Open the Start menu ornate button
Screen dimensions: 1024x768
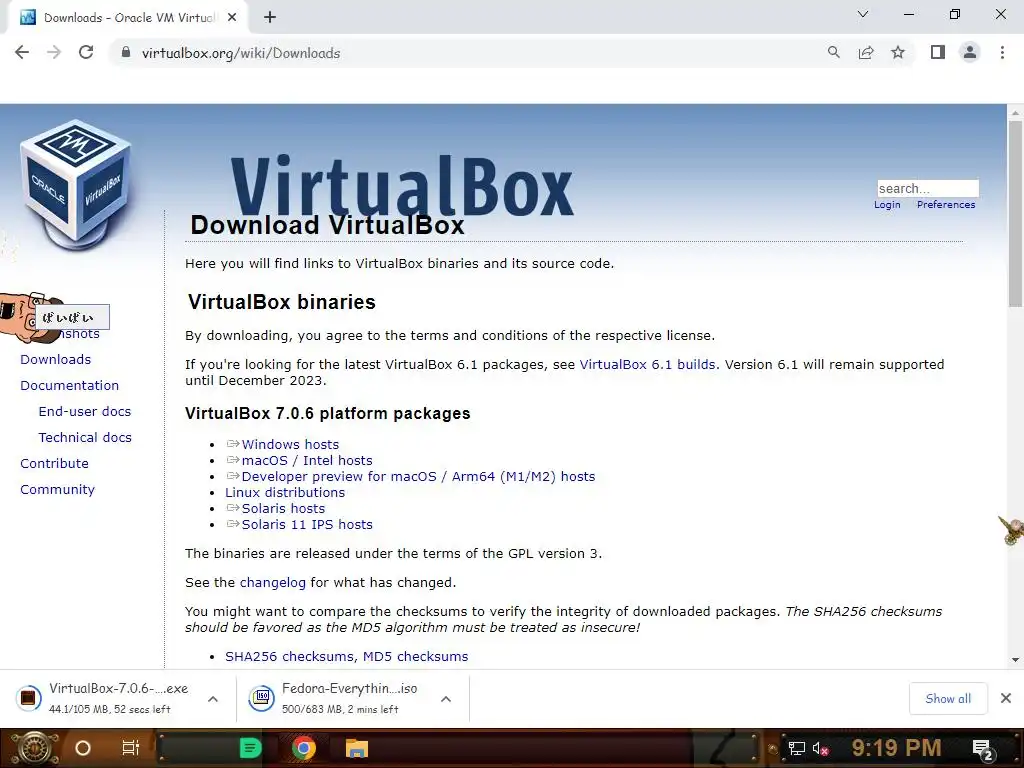coord(33,748)
